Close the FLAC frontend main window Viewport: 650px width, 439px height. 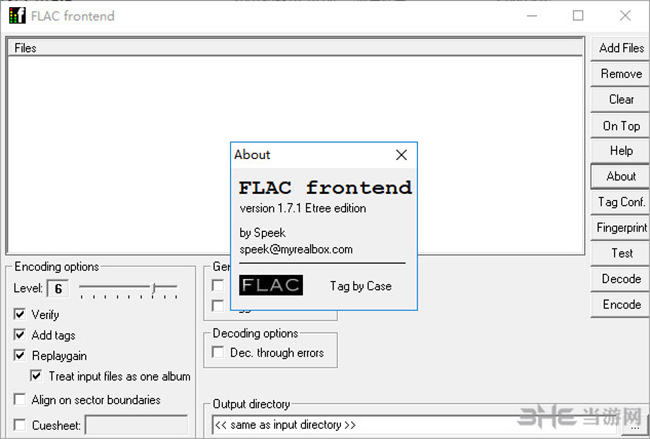pyautogui.click(x=625, y=16)
